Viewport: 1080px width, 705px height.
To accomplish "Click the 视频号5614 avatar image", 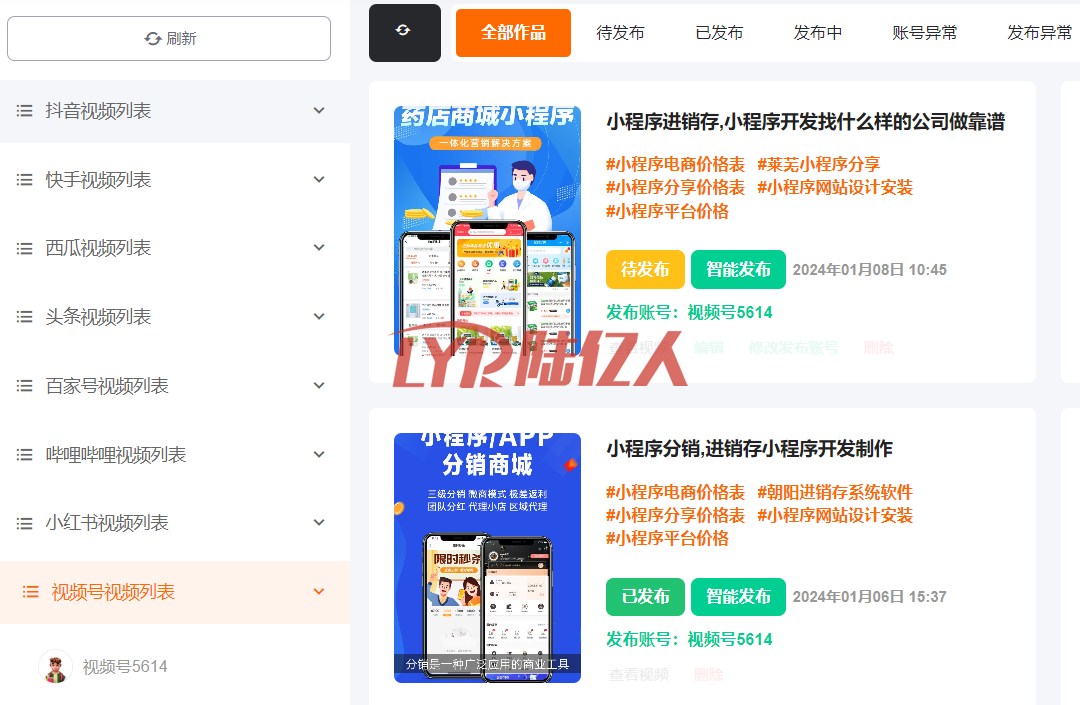I will pyautogui.click(x=55, y=666).
